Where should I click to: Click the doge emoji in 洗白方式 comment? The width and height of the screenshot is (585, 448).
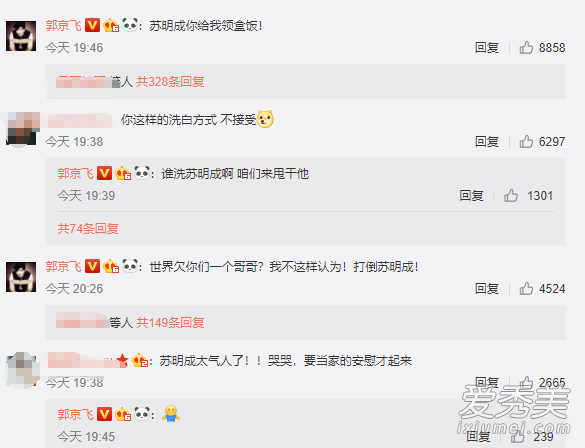(x=265, y=119)
